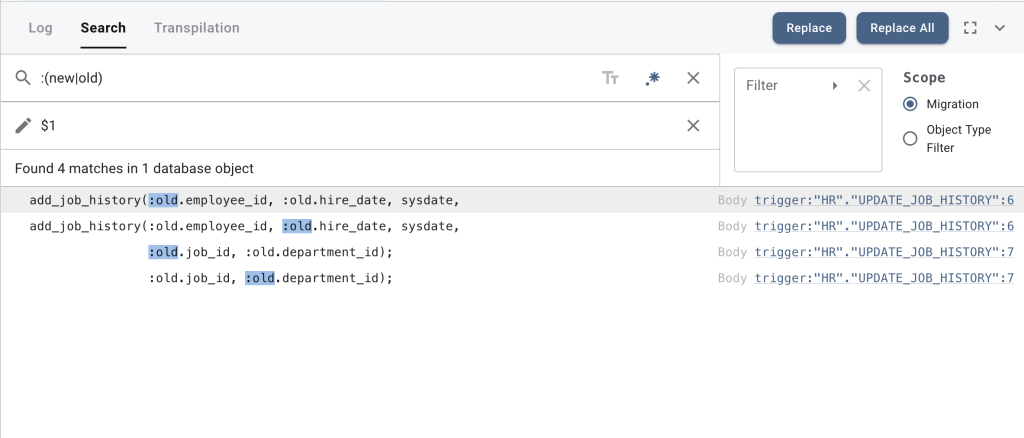The width and height of the screenshot is (1024, 438).
Task: Click the pencil replace icon
Action: point(23,126)
